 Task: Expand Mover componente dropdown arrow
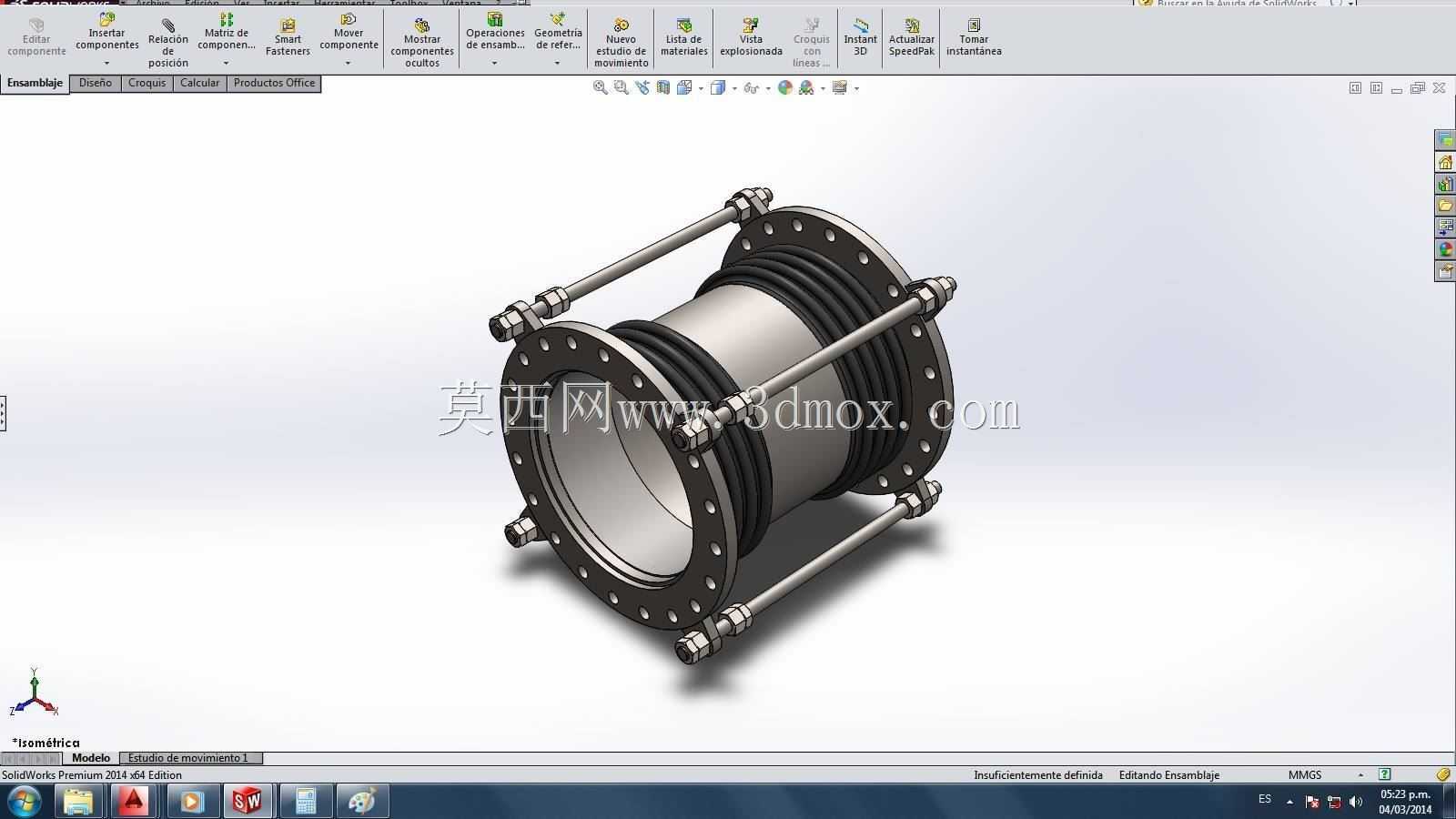pos(349,63)
